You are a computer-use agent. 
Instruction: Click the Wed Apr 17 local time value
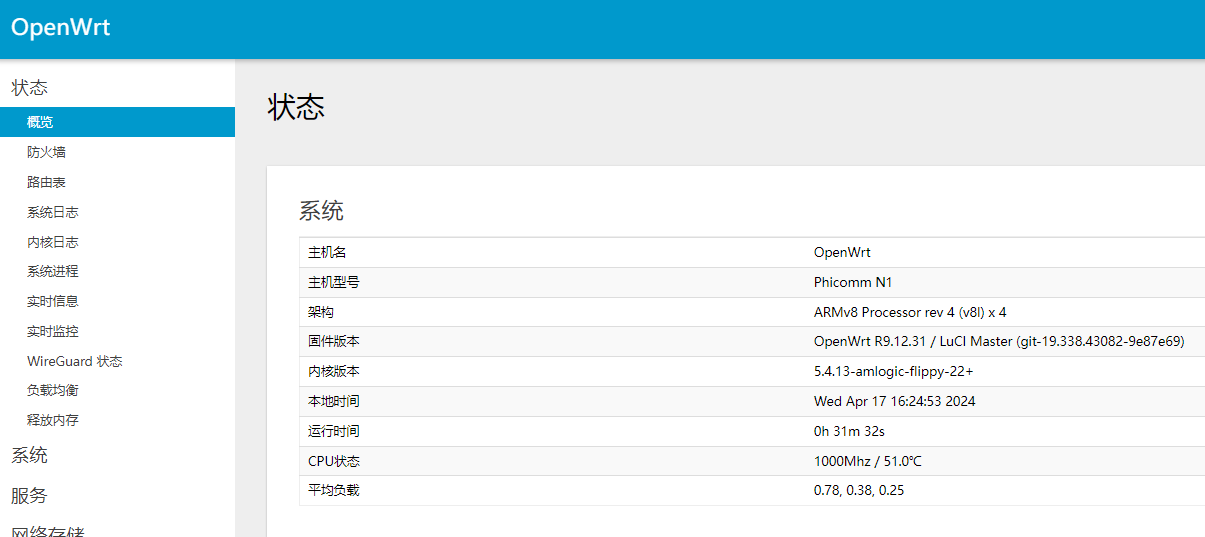895,401
